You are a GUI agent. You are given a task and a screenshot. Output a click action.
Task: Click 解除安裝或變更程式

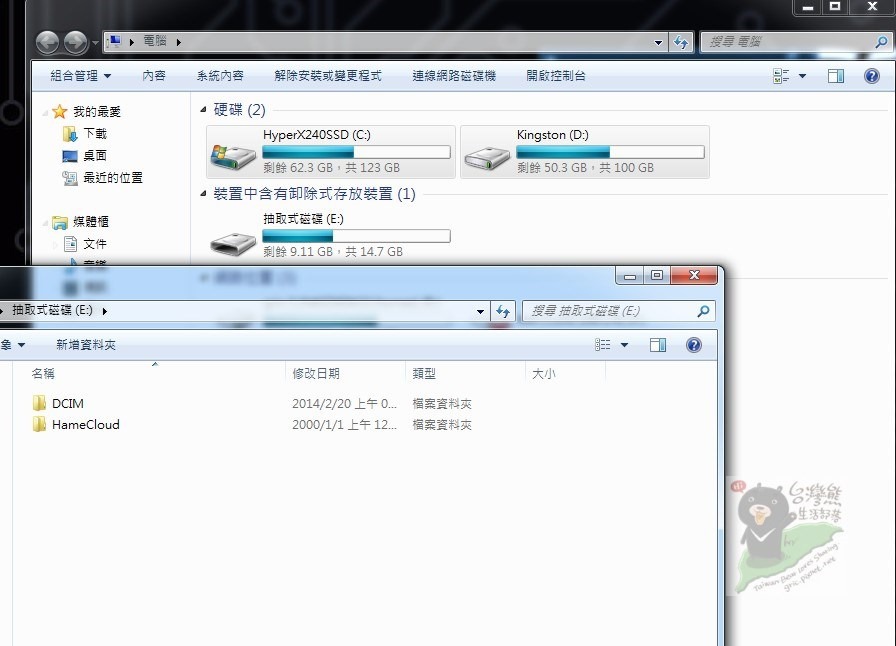click(x=328, y=76)
